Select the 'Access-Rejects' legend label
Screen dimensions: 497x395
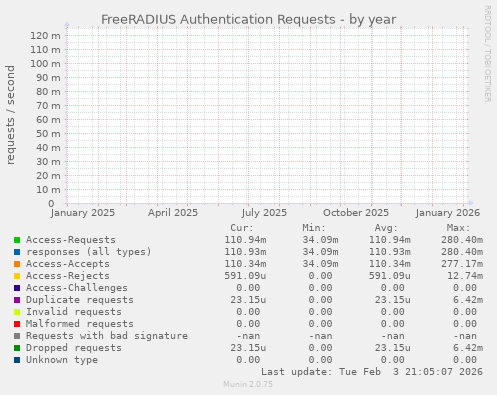point(68,276)
